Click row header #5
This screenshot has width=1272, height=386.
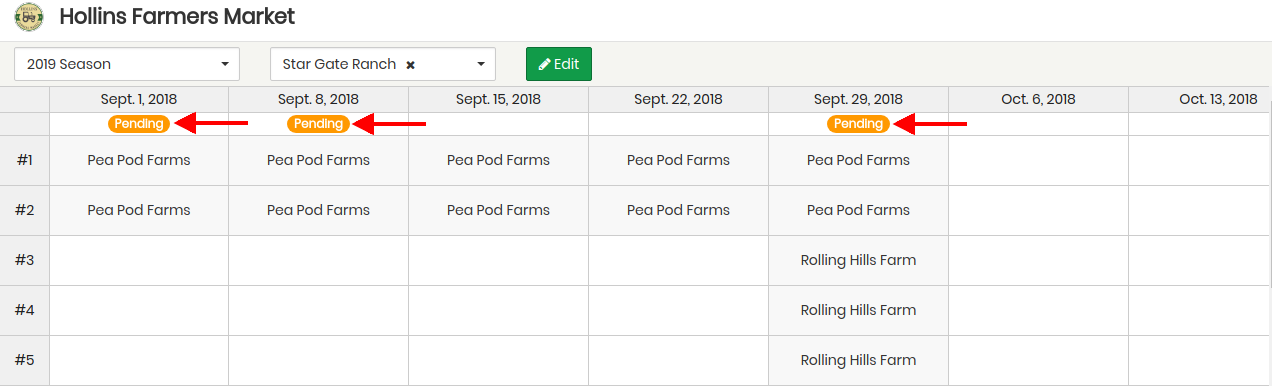(x=25, y=360)
